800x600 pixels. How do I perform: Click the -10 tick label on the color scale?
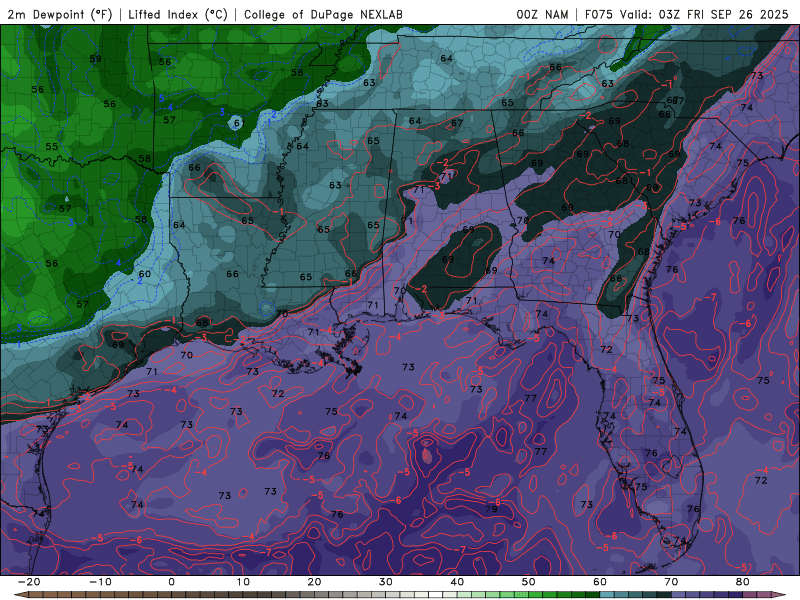click(100, 582)
